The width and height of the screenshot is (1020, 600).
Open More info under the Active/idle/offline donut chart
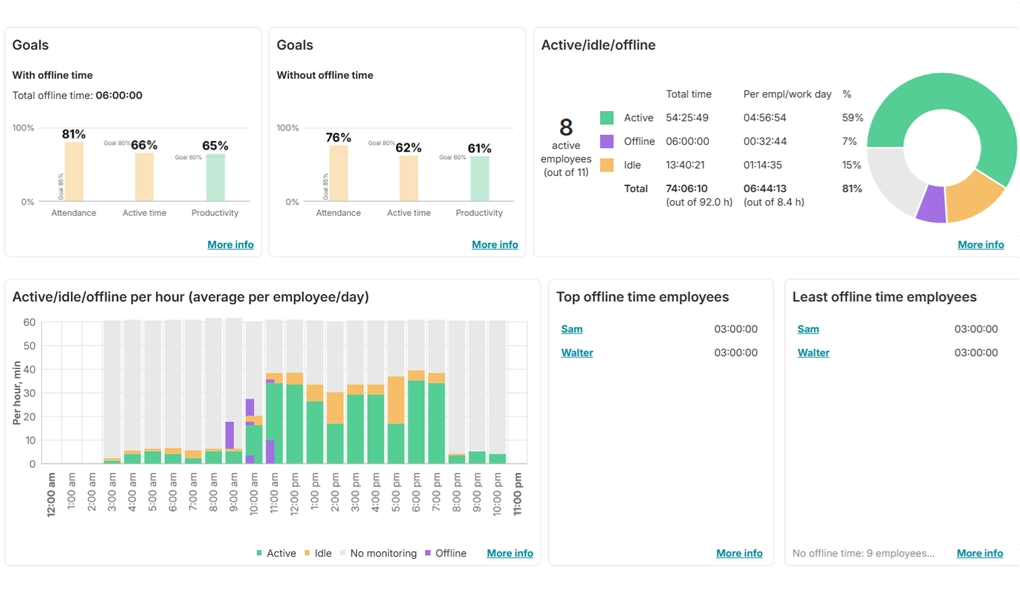(x=981, y=245)
